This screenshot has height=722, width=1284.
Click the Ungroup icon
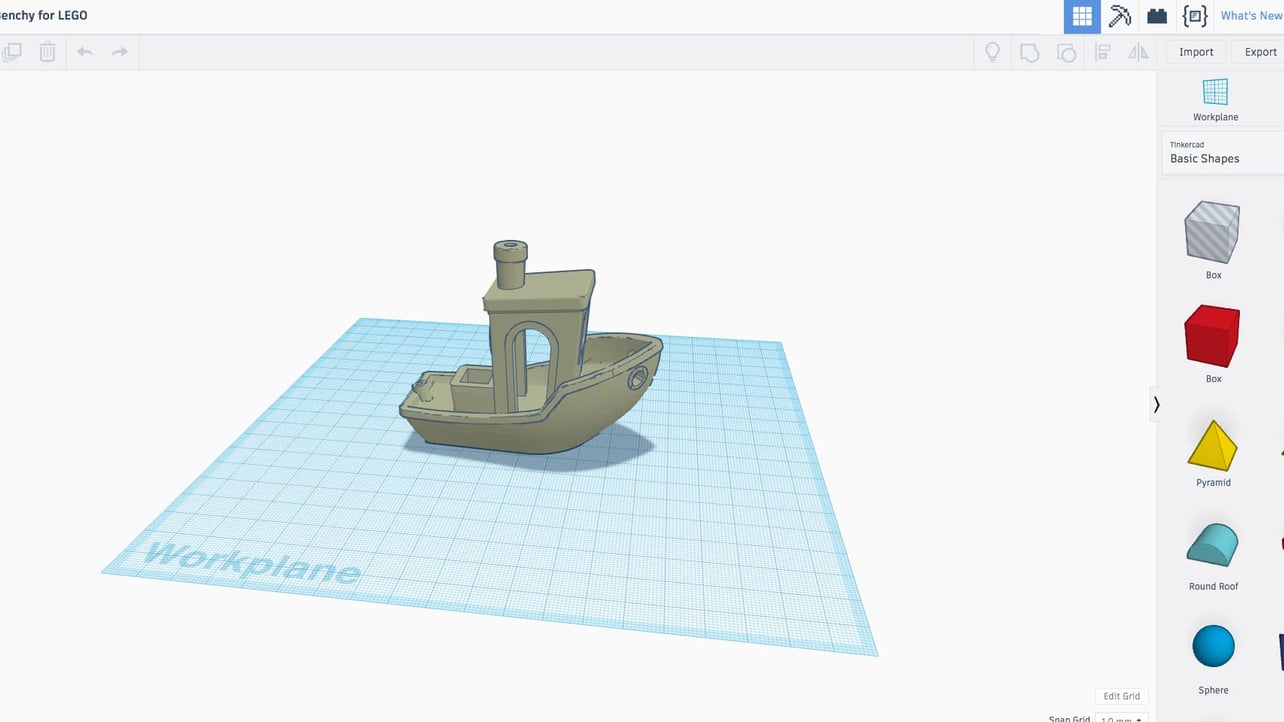tap(1066, 52)
